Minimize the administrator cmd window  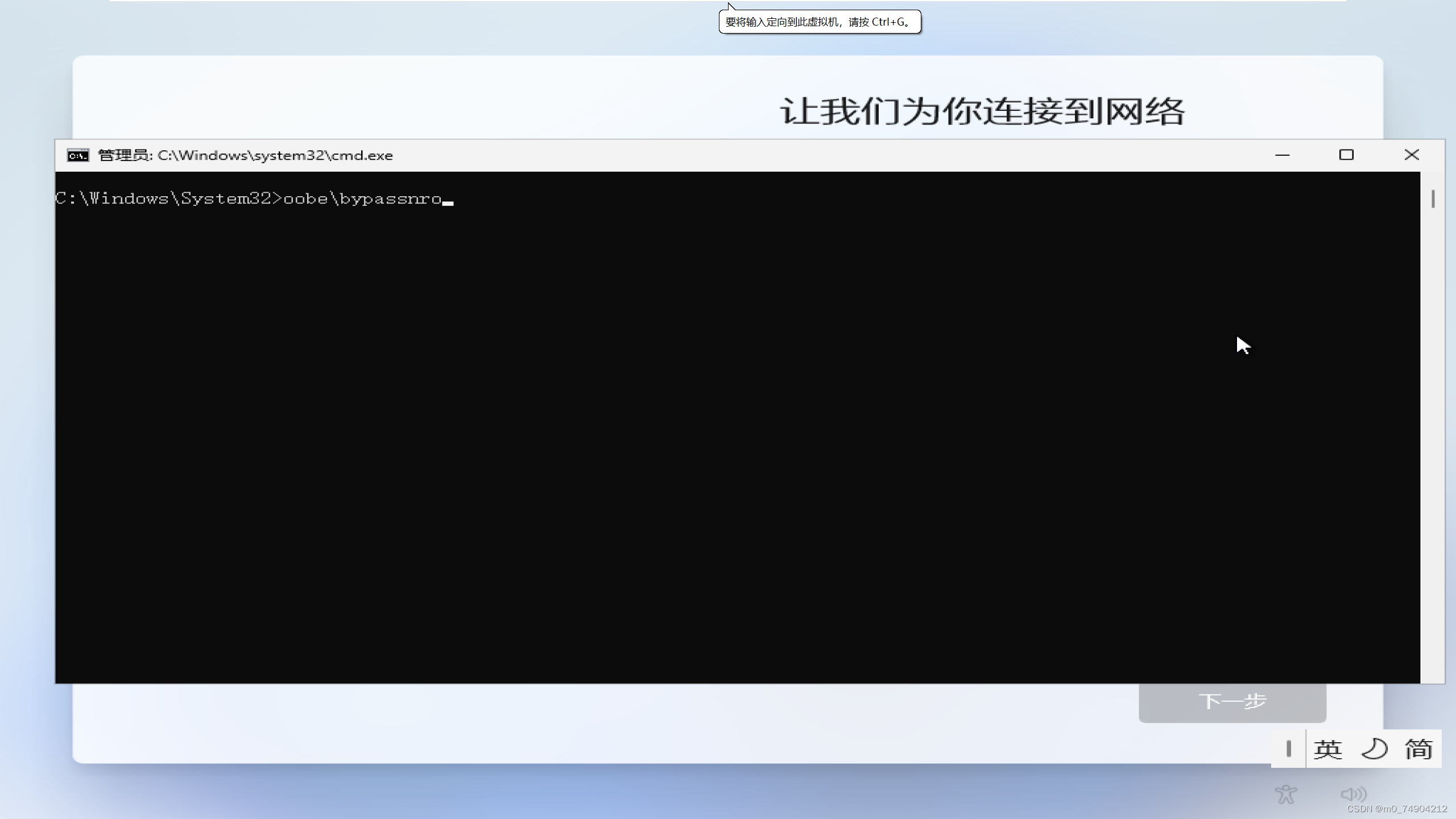click(1284, 155)
